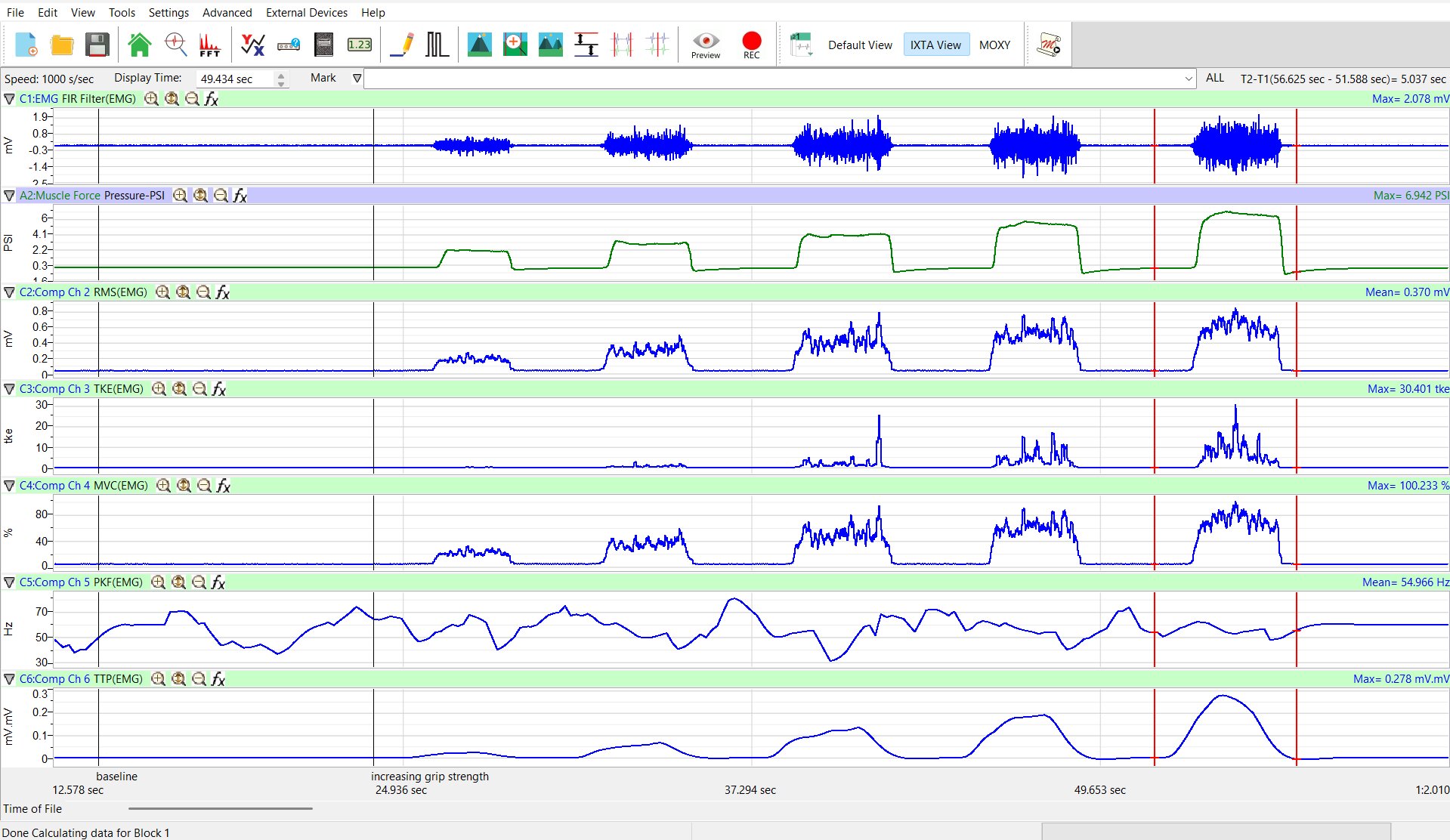Open the Help menu
The height and width of the screenshot is (840, 1450).
click(x=373, y=12)
